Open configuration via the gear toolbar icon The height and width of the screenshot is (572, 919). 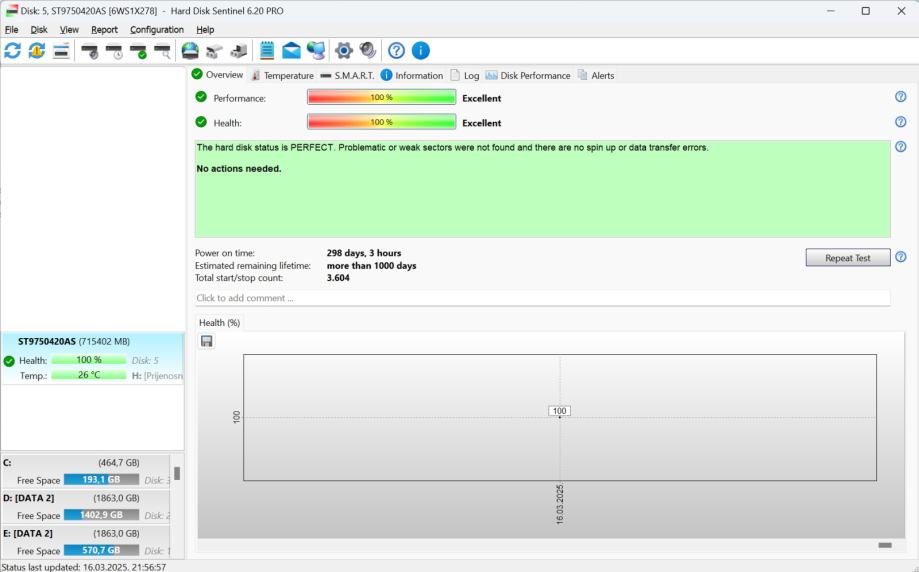tap(344, 51)
